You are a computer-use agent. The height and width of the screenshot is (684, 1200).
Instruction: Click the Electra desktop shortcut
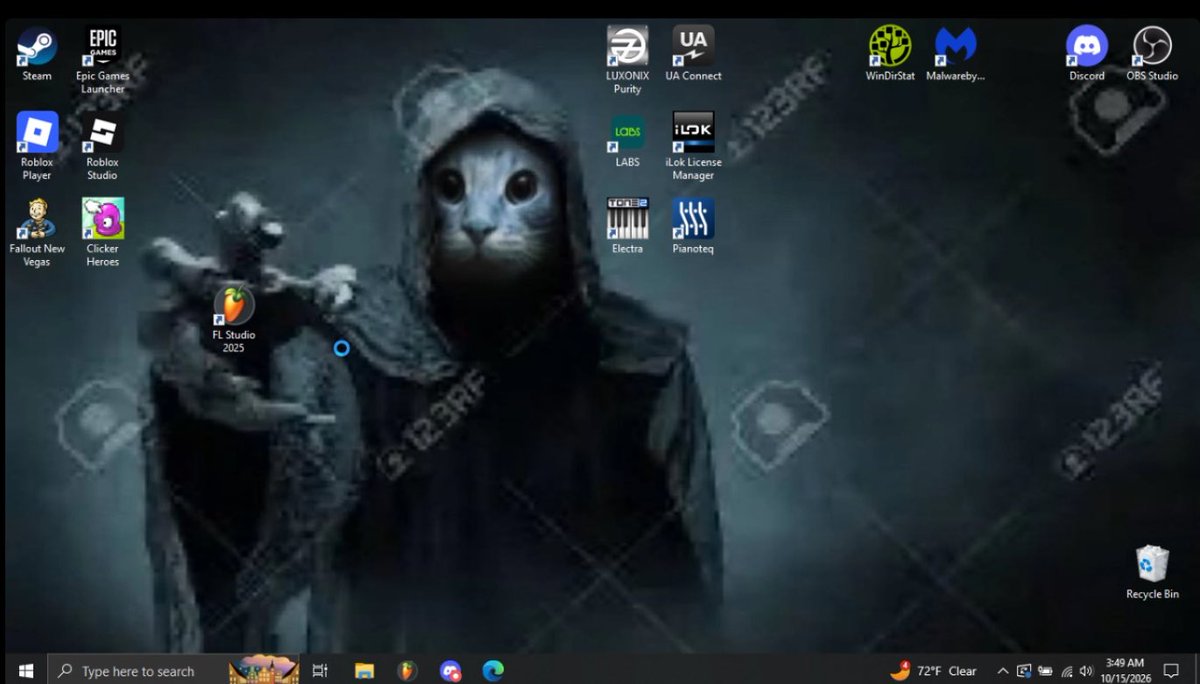click(x=627, y=226)
